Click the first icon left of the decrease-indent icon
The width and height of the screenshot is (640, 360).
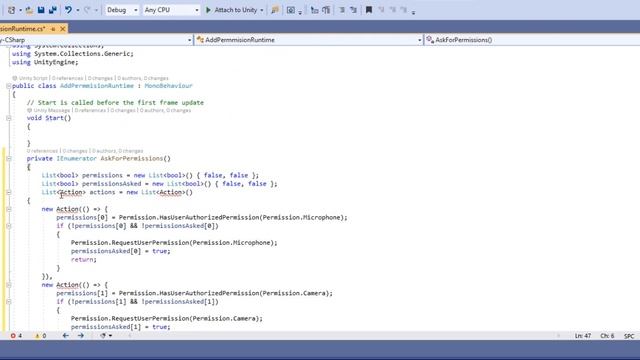tap(314, 10)
